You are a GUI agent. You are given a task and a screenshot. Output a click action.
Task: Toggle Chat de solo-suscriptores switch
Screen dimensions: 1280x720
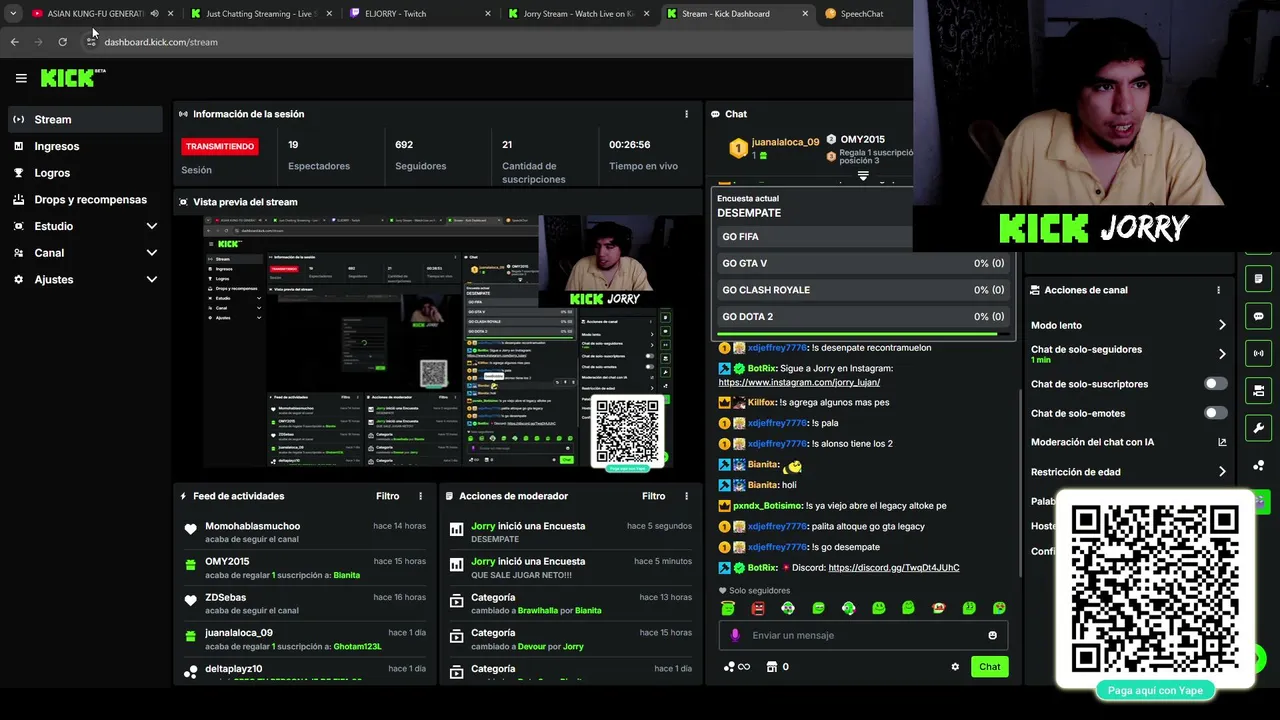[1215, 384]
